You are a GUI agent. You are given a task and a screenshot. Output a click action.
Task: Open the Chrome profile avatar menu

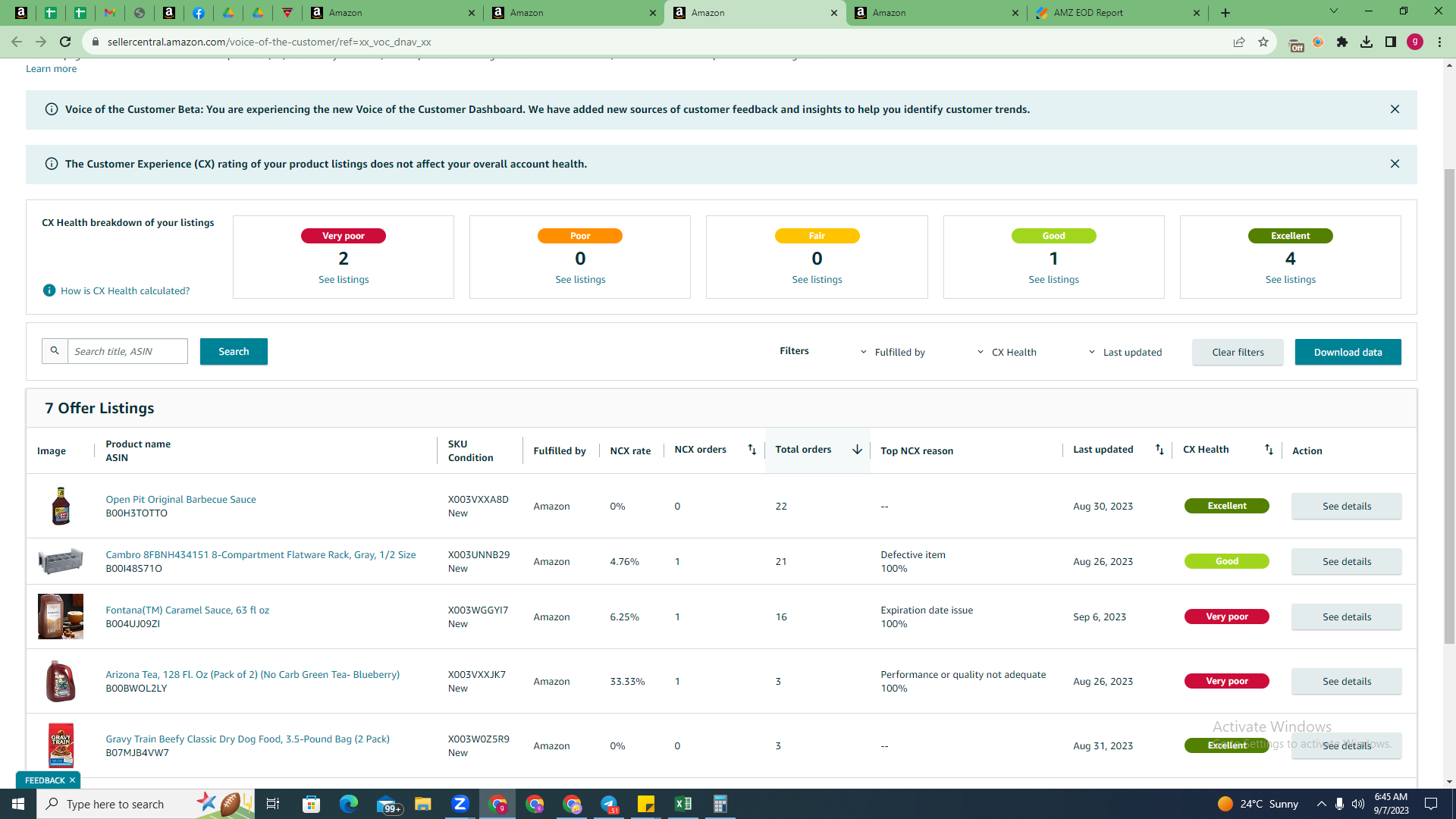pyautogui.click(x=1415, y=42)
